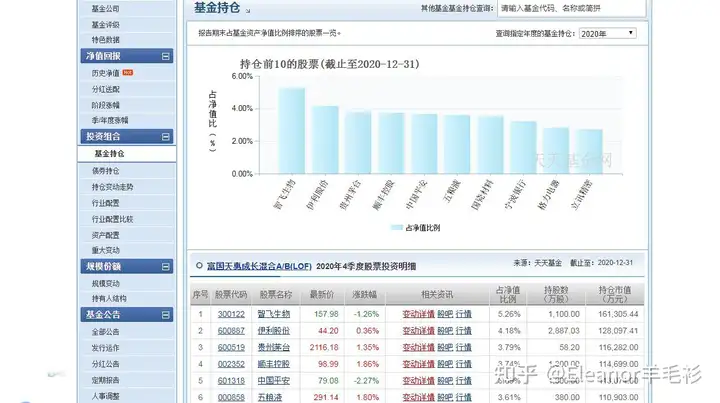Open the 贵州茅台 stock name link
The height and width of the screenshot is (403, 720).
tap(274, 347)
